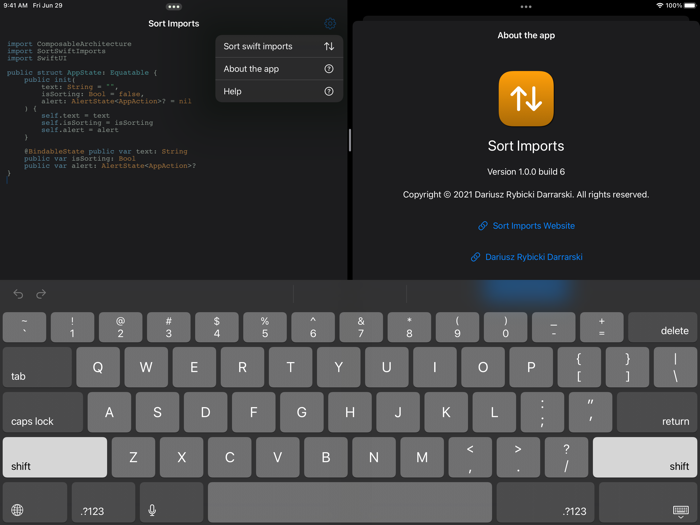Toggle the right shift key

click(645, 457)
